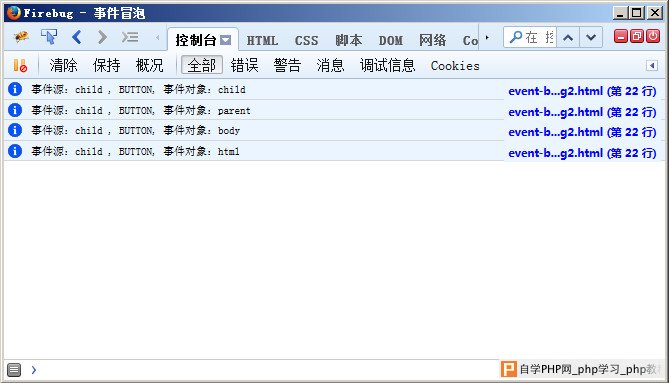
Task: Click info icon of the 'parent' row
Action: coord(15,110)
